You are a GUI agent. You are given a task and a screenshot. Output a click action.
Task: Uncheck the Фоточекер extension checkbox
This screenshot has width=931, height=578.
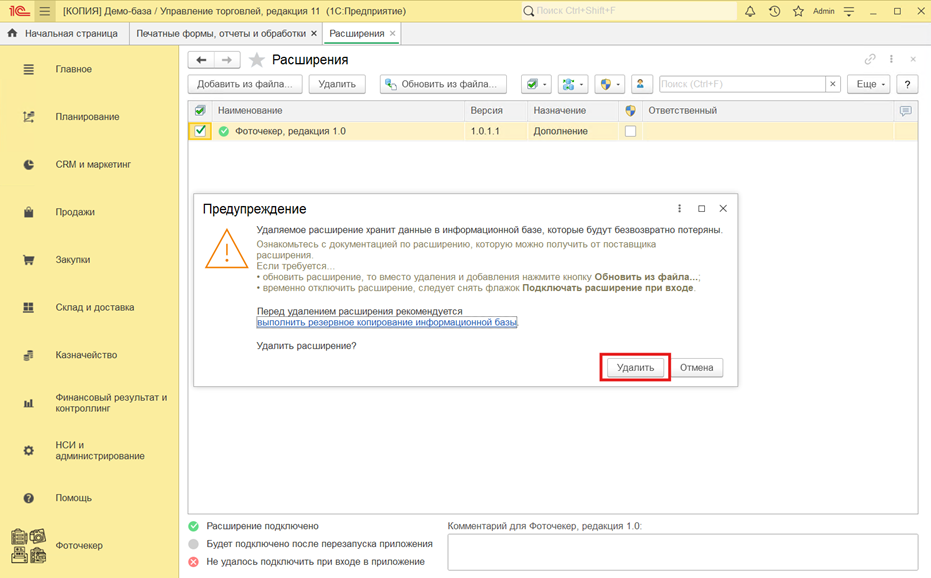(201, 131)
